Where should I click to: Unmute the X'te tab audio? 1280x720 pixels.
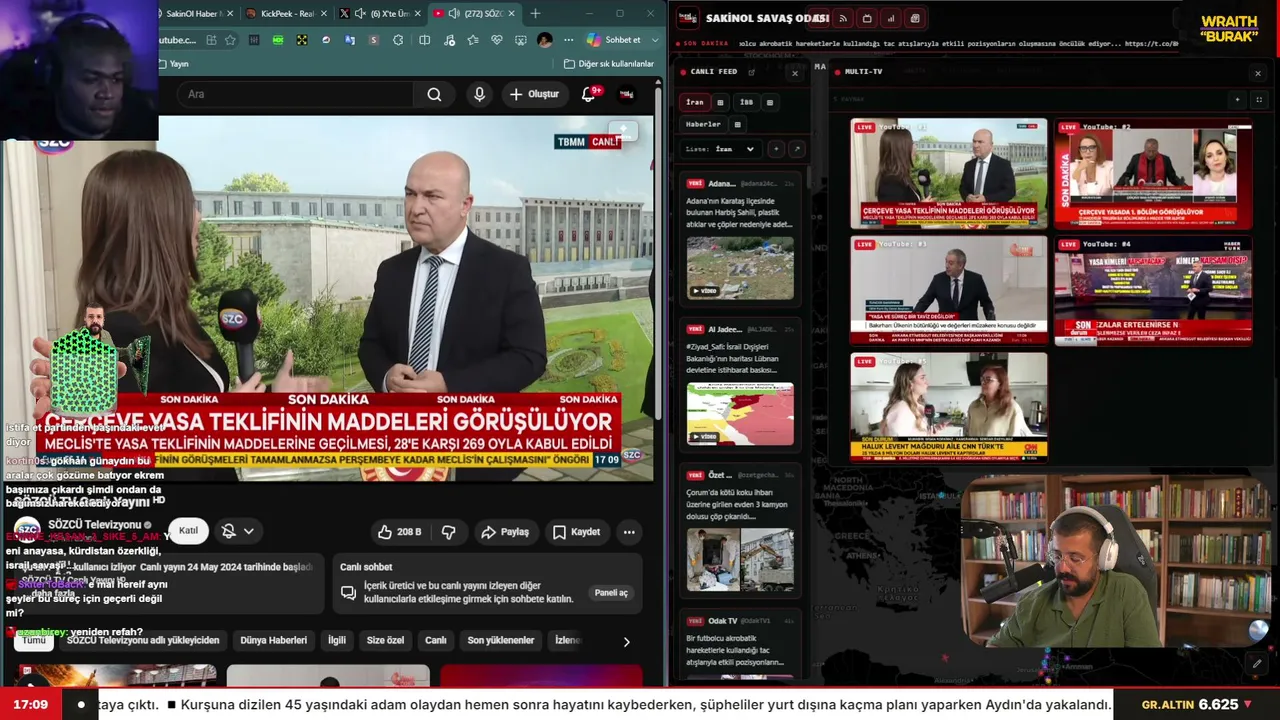(358, 13)
